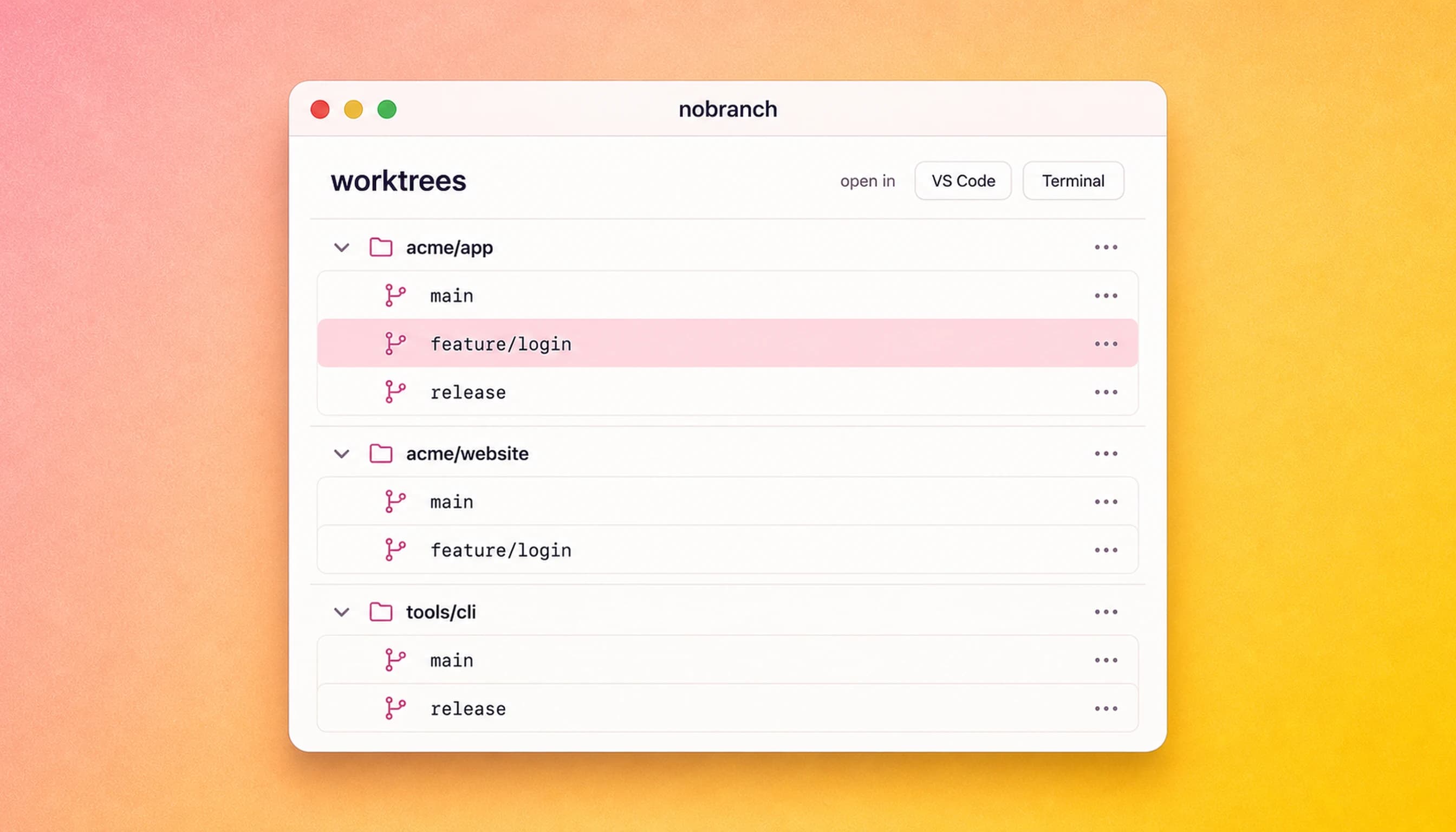Click branch icon of tools/cli main
This screenshot has width=1456, height=832.
coord(395,660)
